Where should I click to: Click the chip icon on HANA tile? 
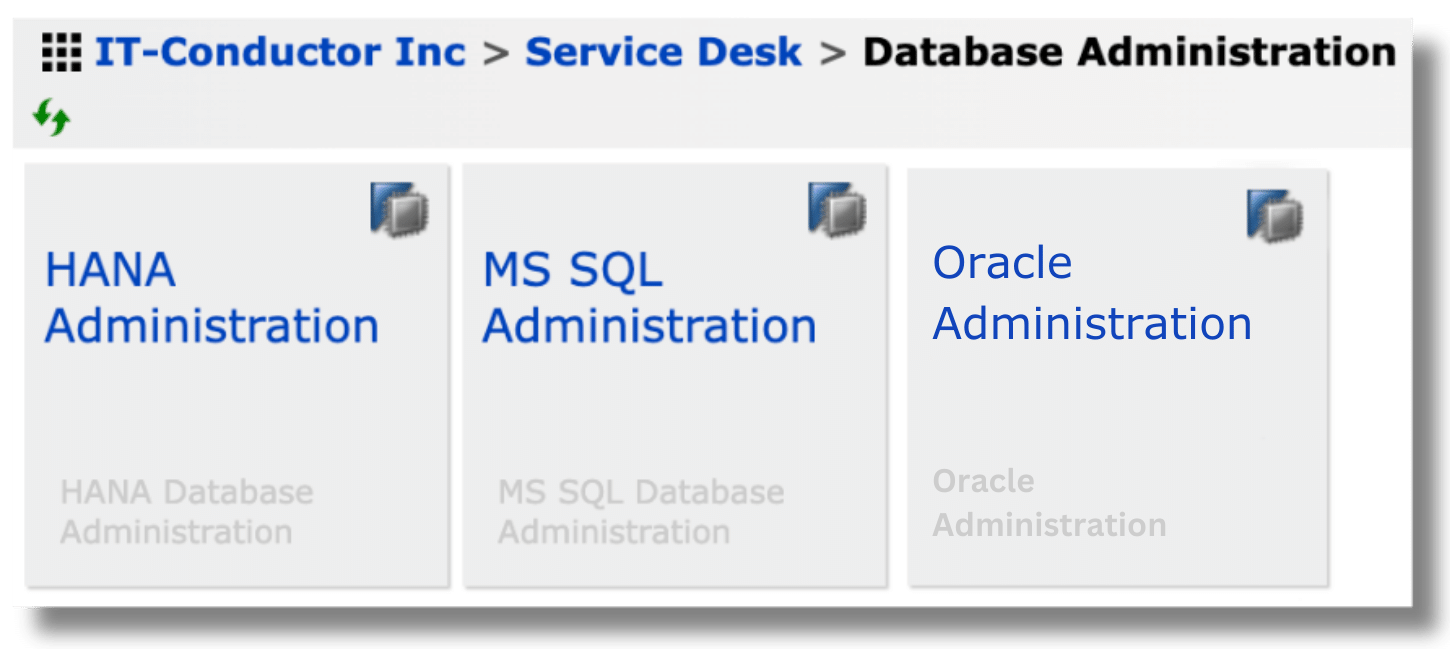click(x=399, y=209)
